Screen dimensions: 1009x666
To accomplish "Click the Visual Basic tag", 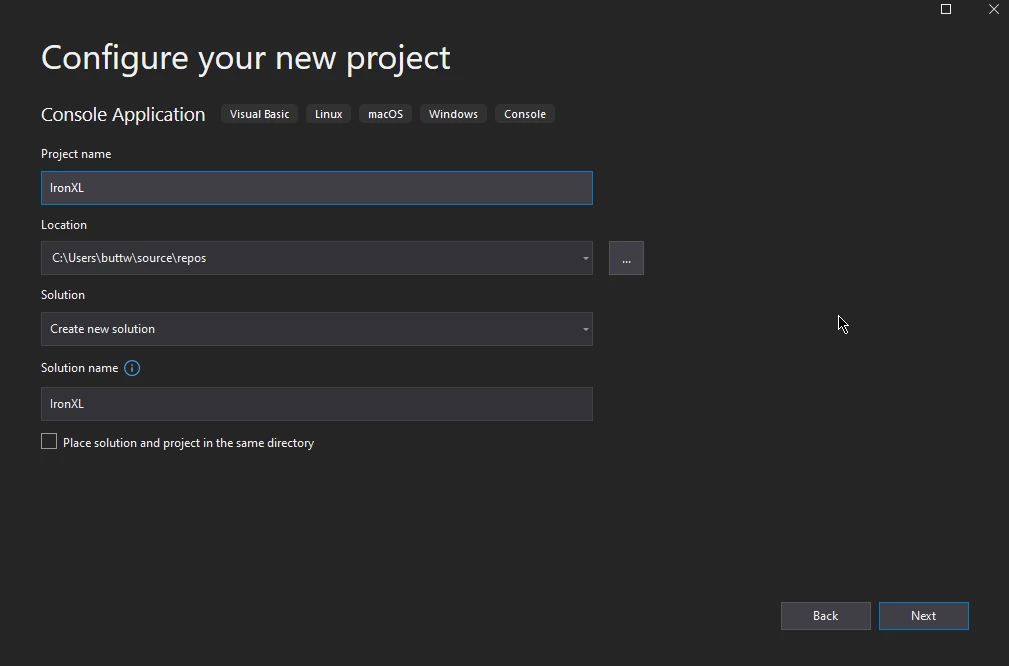I will [x=259, y=114].
